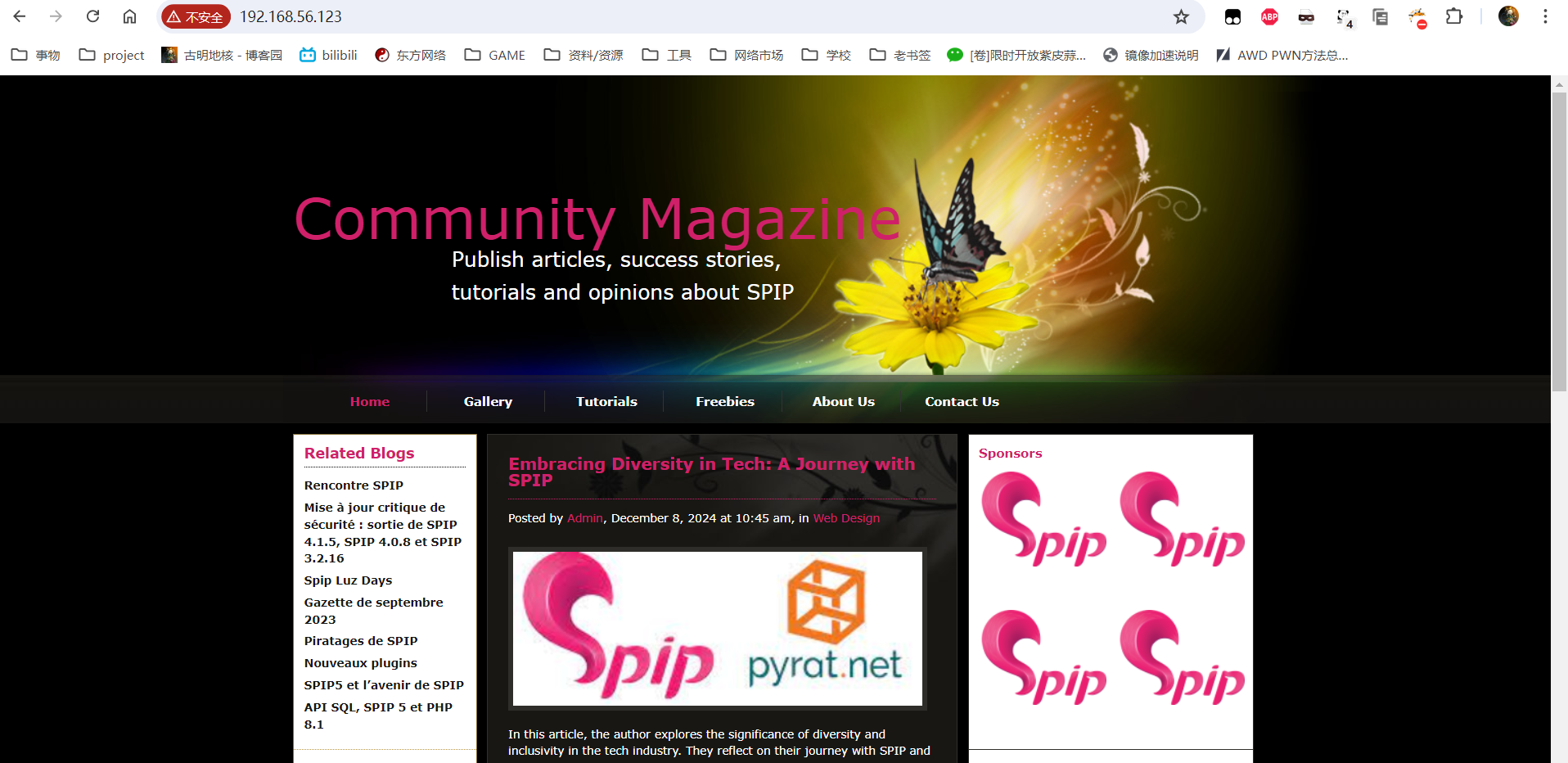Open the Rencontre SPIP blog link
The image size is (1568, 763).
pyautogui.click(x=354, y=485)
